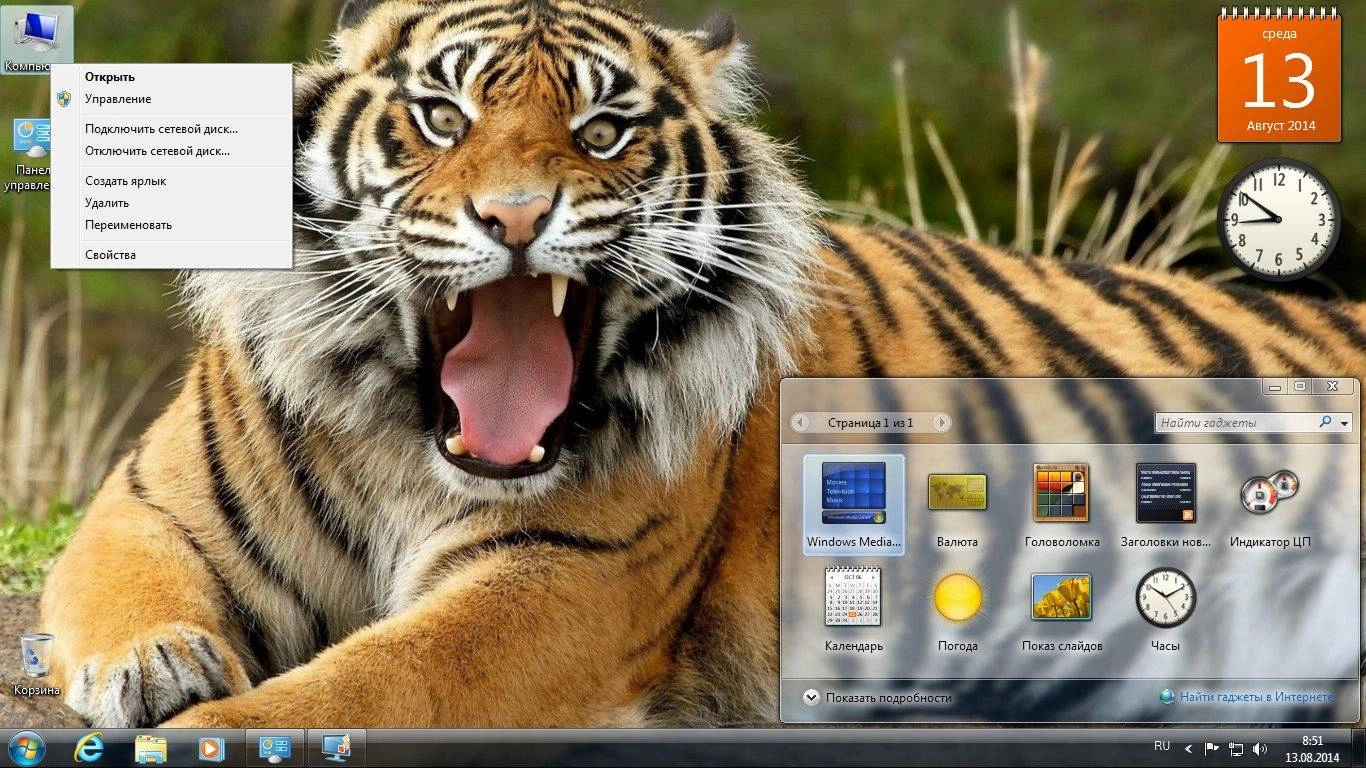Open the Индикатор ЦП gadget

[x=1268, y=497]
